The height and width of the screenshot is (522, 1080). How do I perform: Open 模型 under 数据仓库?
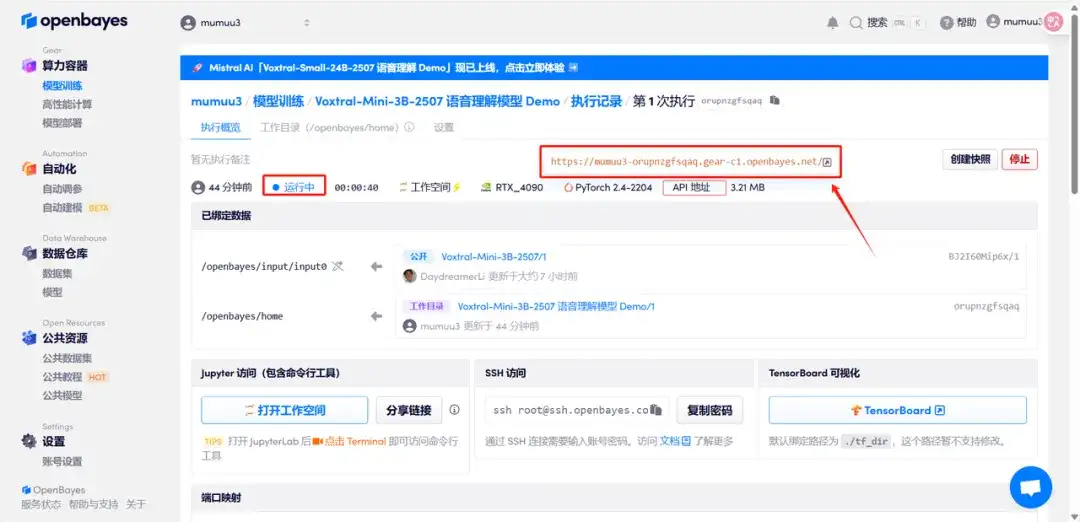52,292
